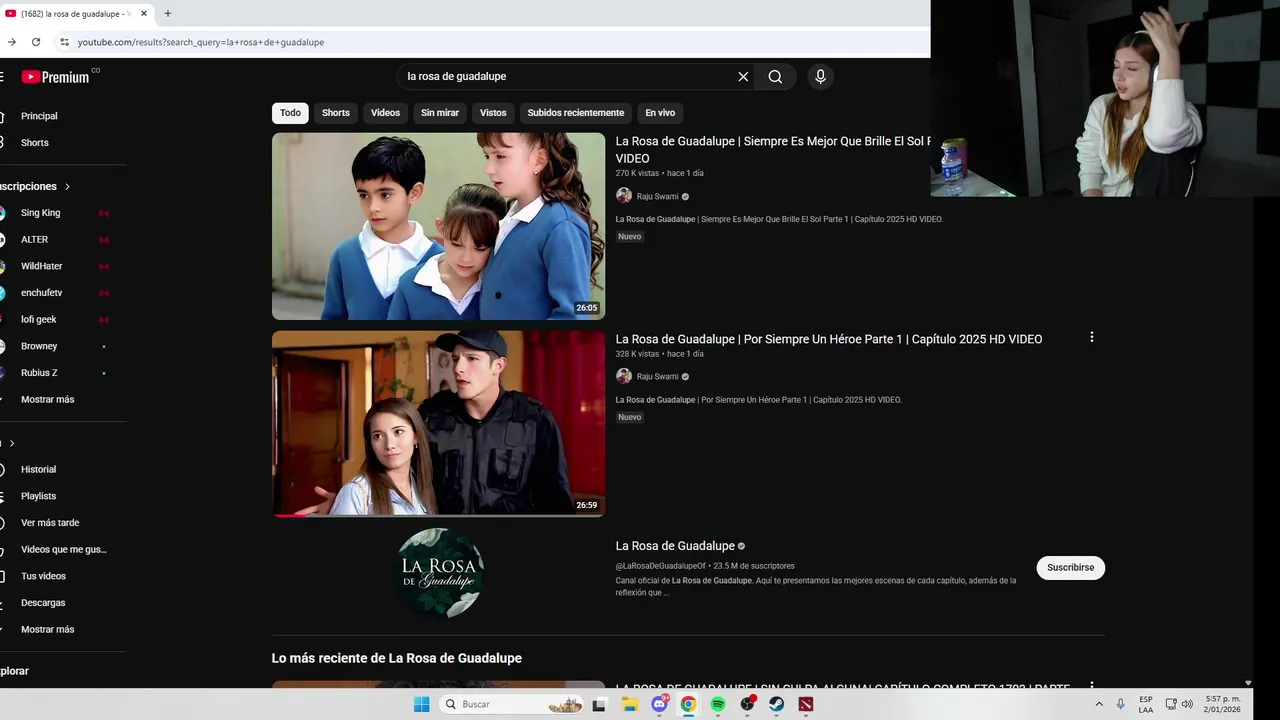
Task: Open video title Por Siempre Un Héroe Parte 1
Action: [x=829, y=339]
